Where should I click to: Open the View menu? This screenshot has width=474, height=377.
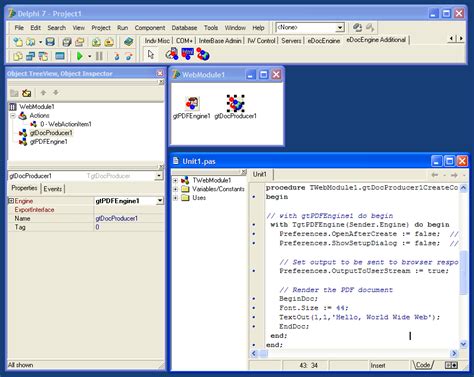click(78, 28)
